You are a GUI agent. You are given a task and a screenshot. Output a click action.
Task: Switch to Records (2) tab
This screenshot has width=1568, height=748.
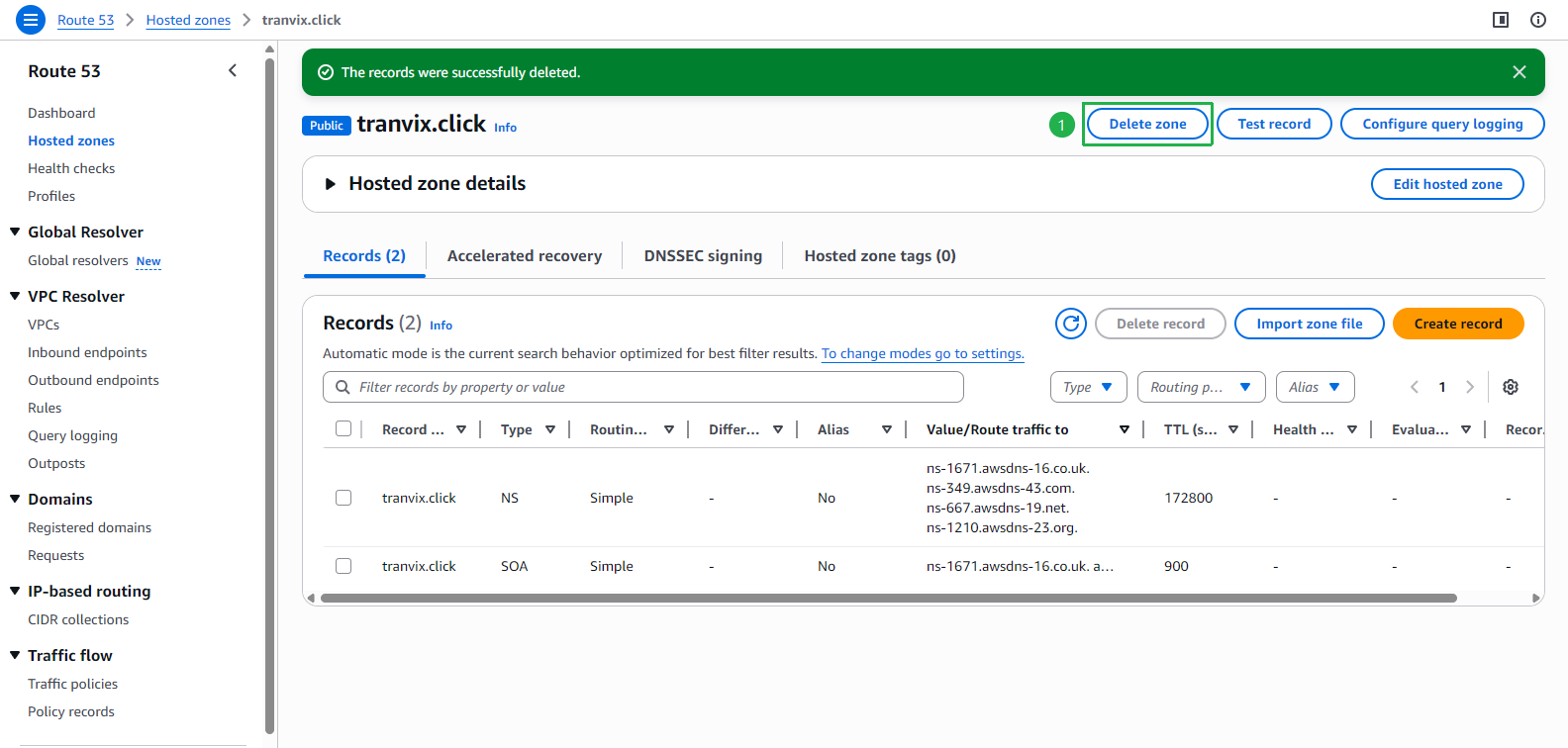coord(364,255)
